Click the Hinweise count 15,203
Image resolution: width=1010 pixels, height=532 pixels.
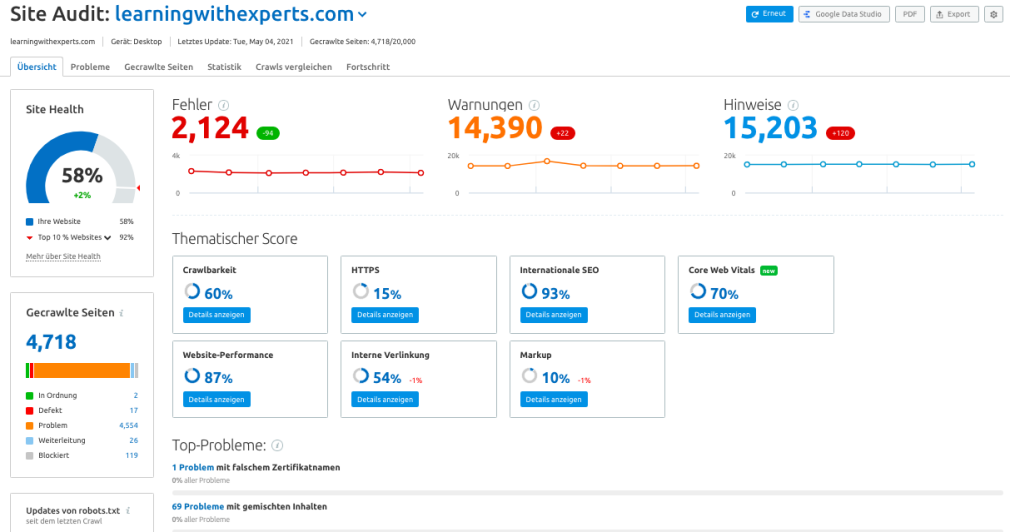point(770,128)
